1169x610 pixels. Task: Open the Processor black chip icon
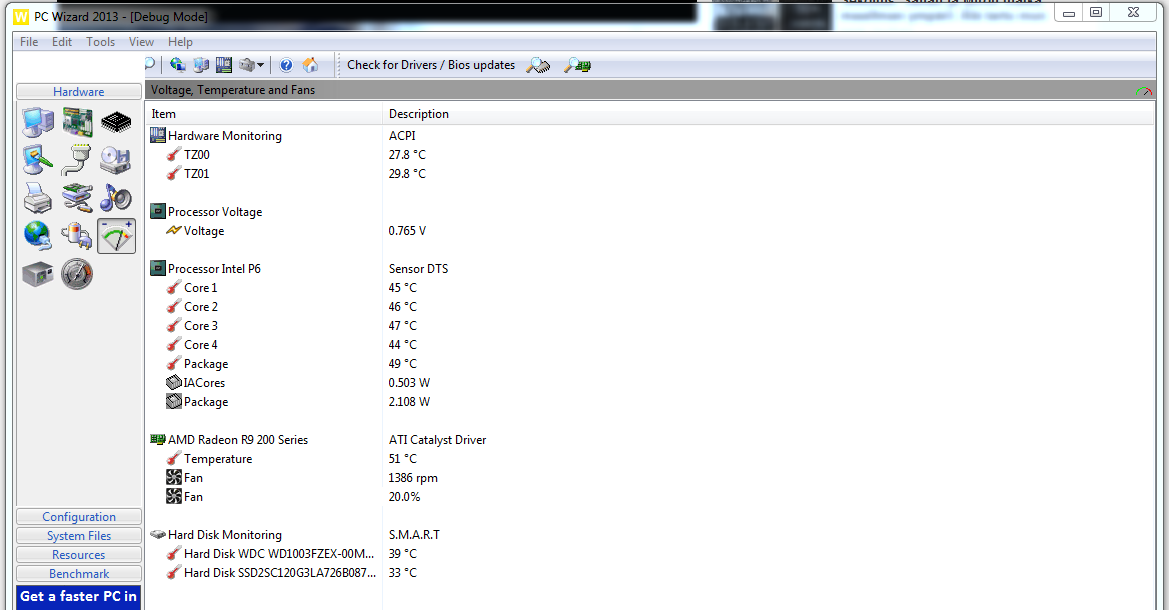tap(116, 122)
